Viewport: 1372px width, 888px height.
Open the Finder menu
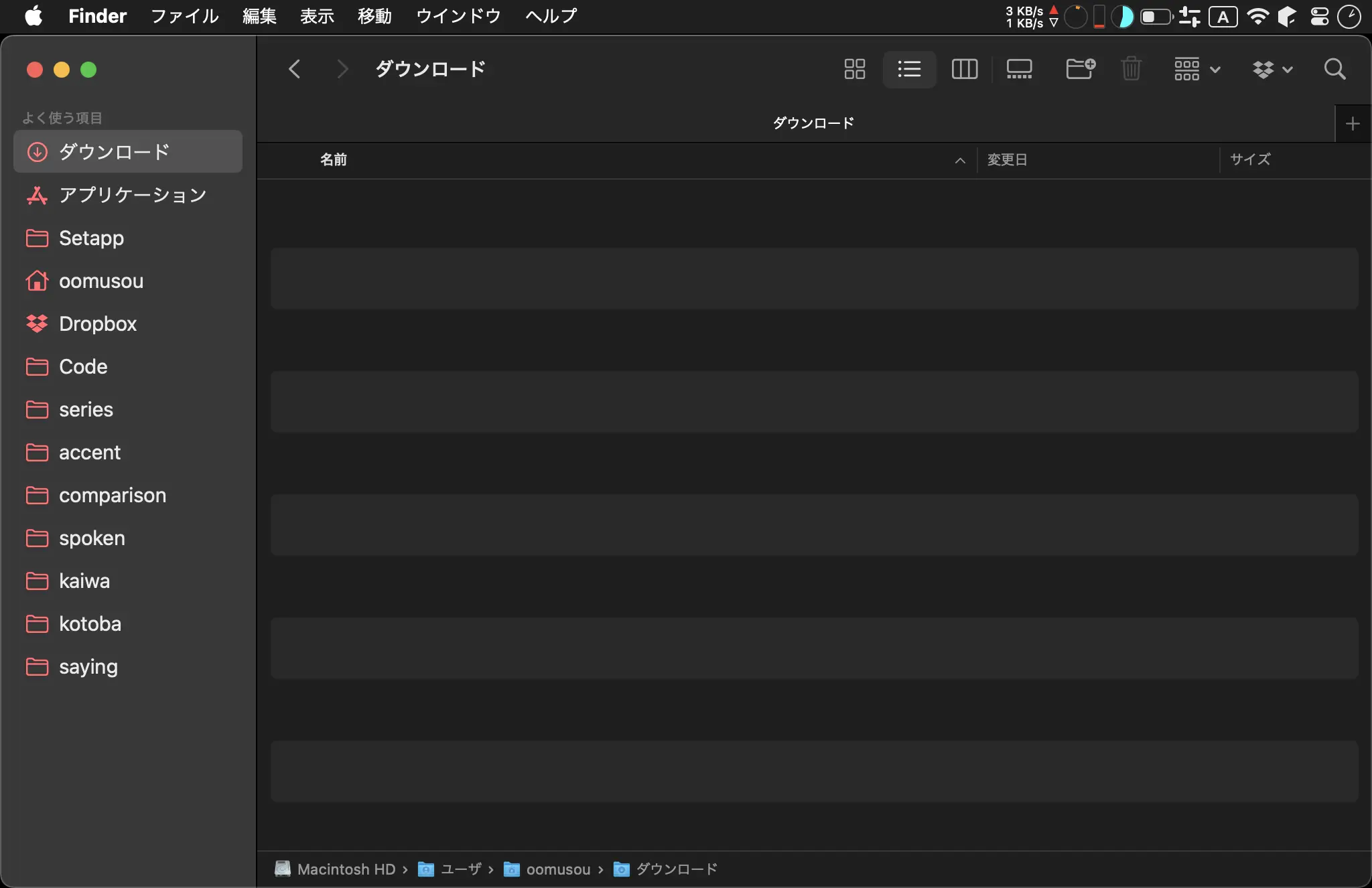pyautogui.click(x=97, y=16)
